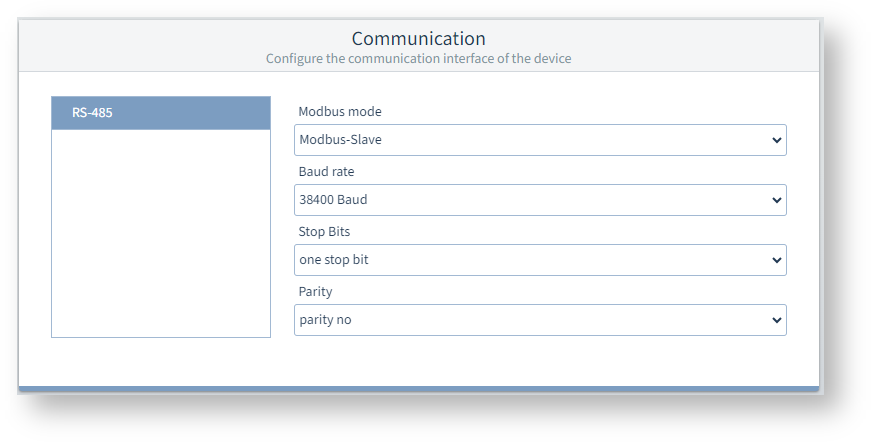Viewport: 872px width, 443px height.
Task: Click the Modbus mode chevron arrow
Action: pos(777,140)
